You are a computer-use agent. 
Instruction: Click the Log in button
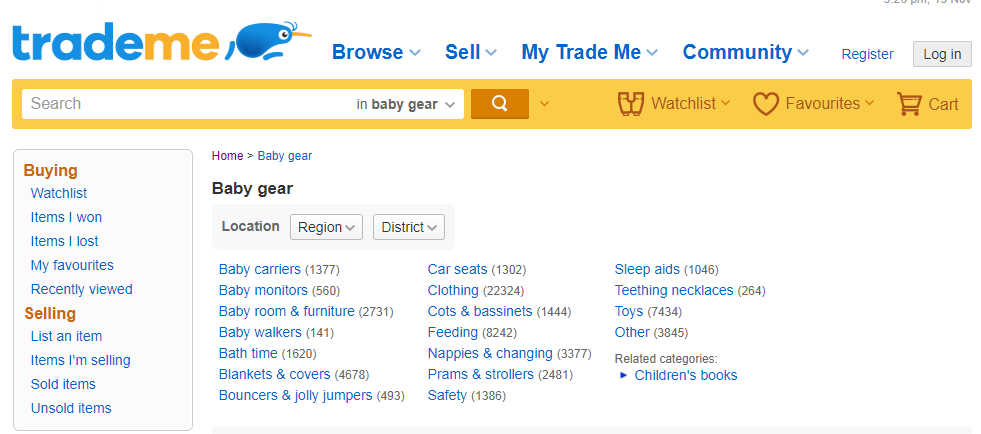942,54
